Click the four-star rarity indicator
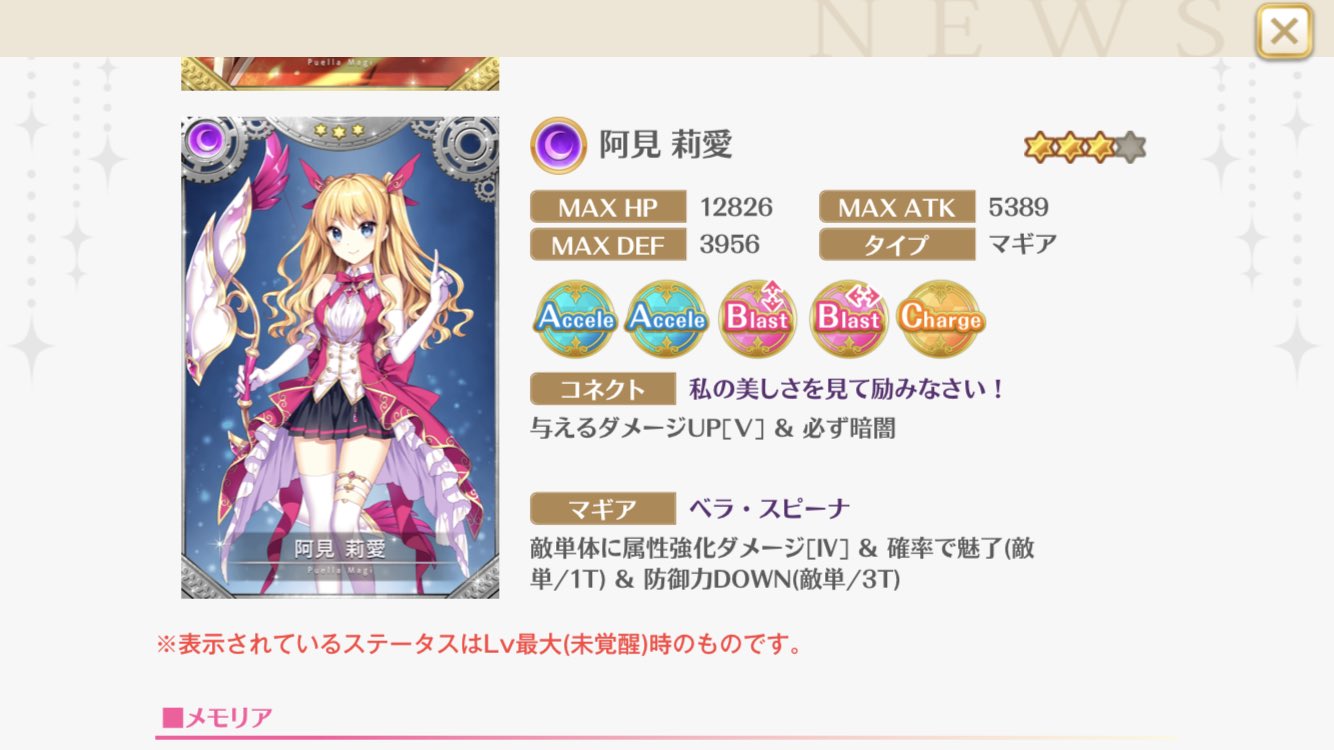The height and width of the screenshot is (750, 1334). [1085, 148]
